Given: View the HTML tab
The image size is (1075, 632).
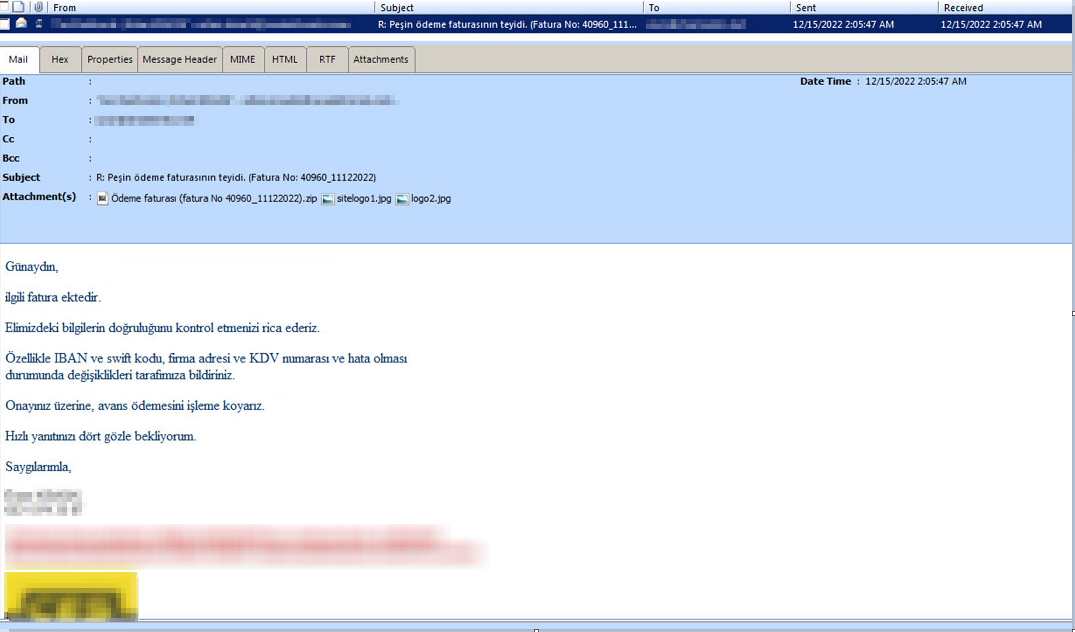Looking at the screenshot, I should (285, 60).
